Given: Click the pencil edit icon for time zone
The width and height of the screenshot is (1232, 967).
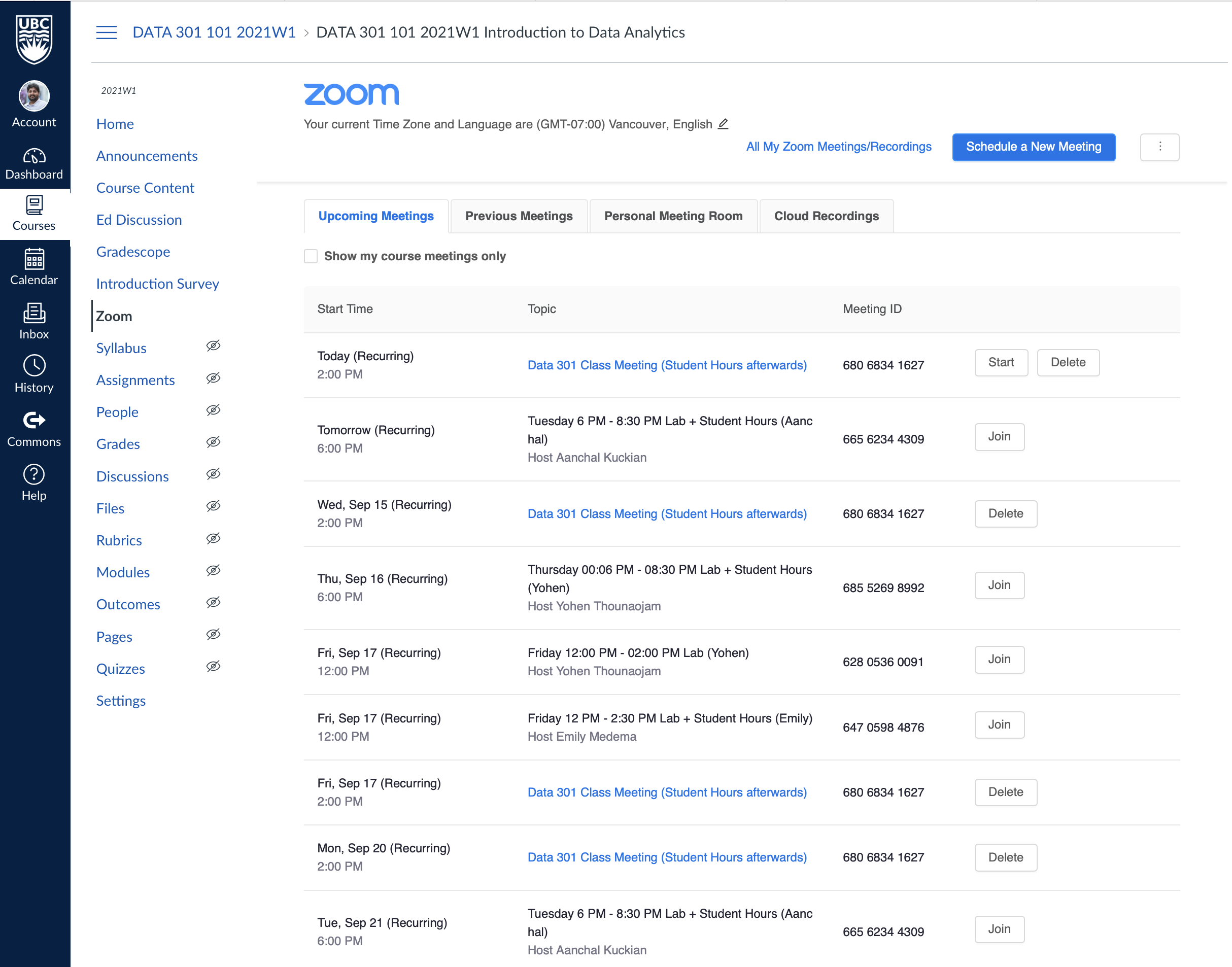Looking at the screenshot, I should [x=723, y=123].
